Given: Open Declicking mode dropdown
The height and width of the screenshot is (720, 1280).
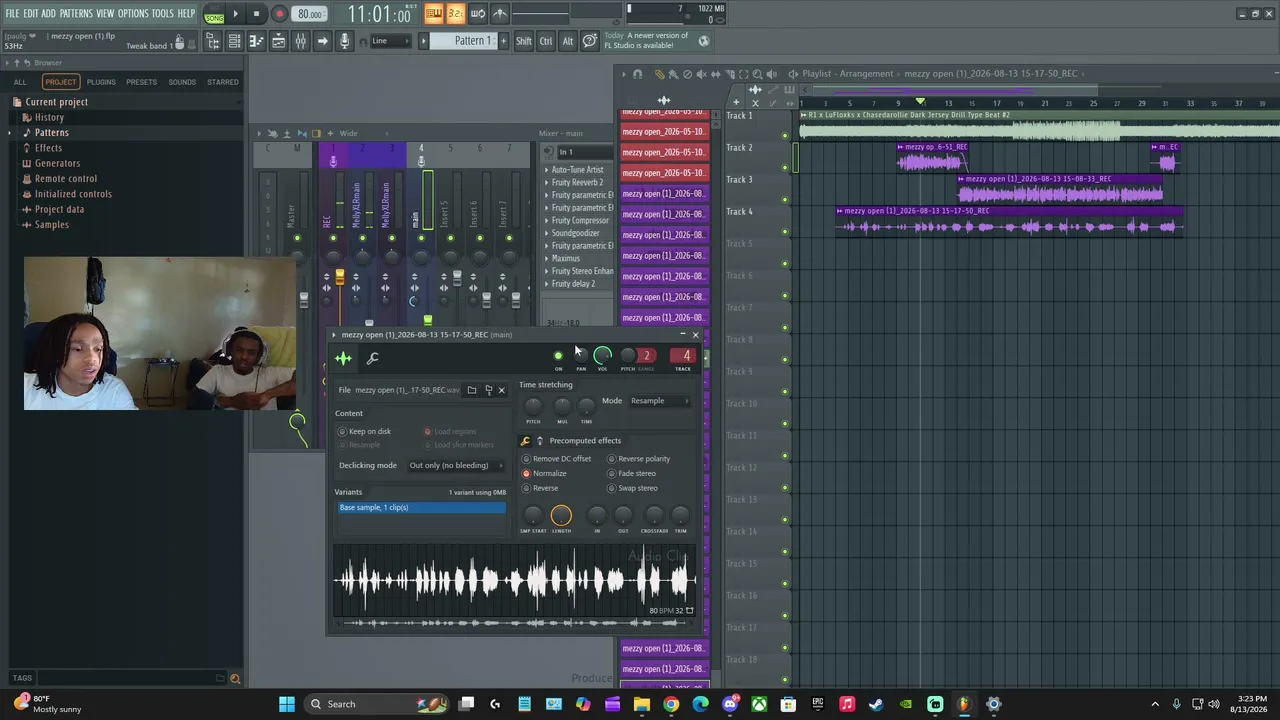Looking at the screenshot, I should (x=456, y=465).
